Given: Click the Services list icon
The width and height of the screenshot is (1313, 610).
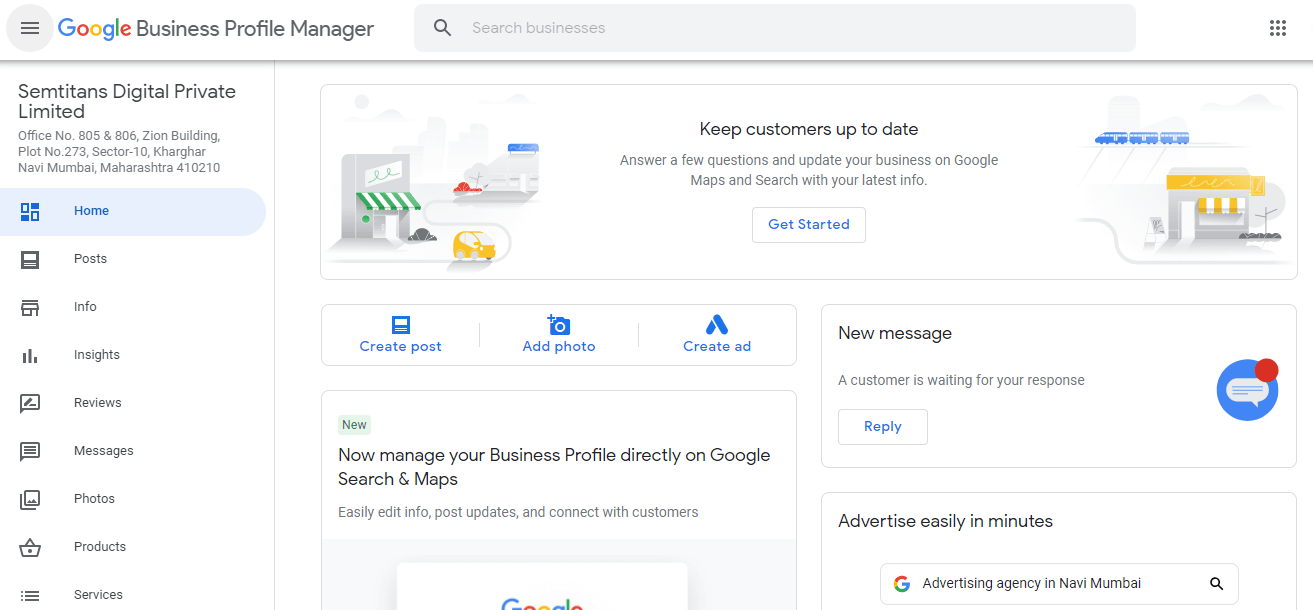Looking at the screenshot, I should click(30, 595).
